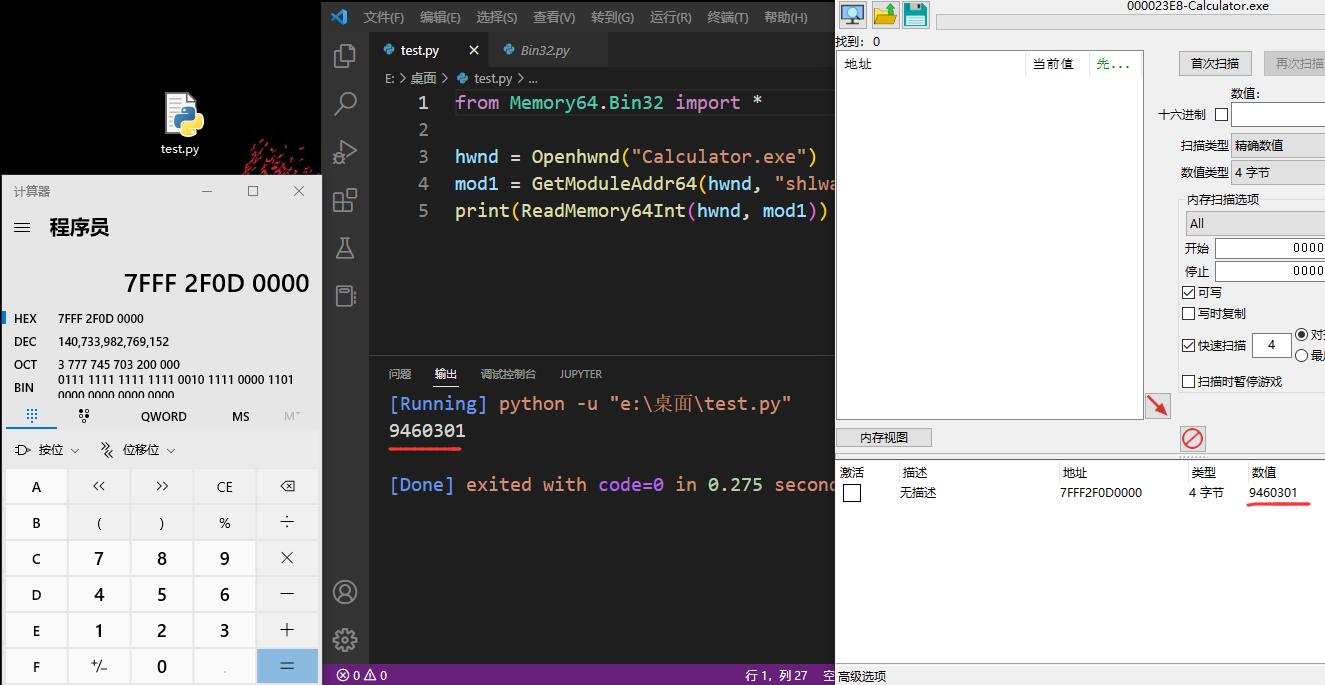The height and width of the screenshot is (685, 1325).
Task: Switch to 问题 problems panel tab
Action: click(400, 374)
